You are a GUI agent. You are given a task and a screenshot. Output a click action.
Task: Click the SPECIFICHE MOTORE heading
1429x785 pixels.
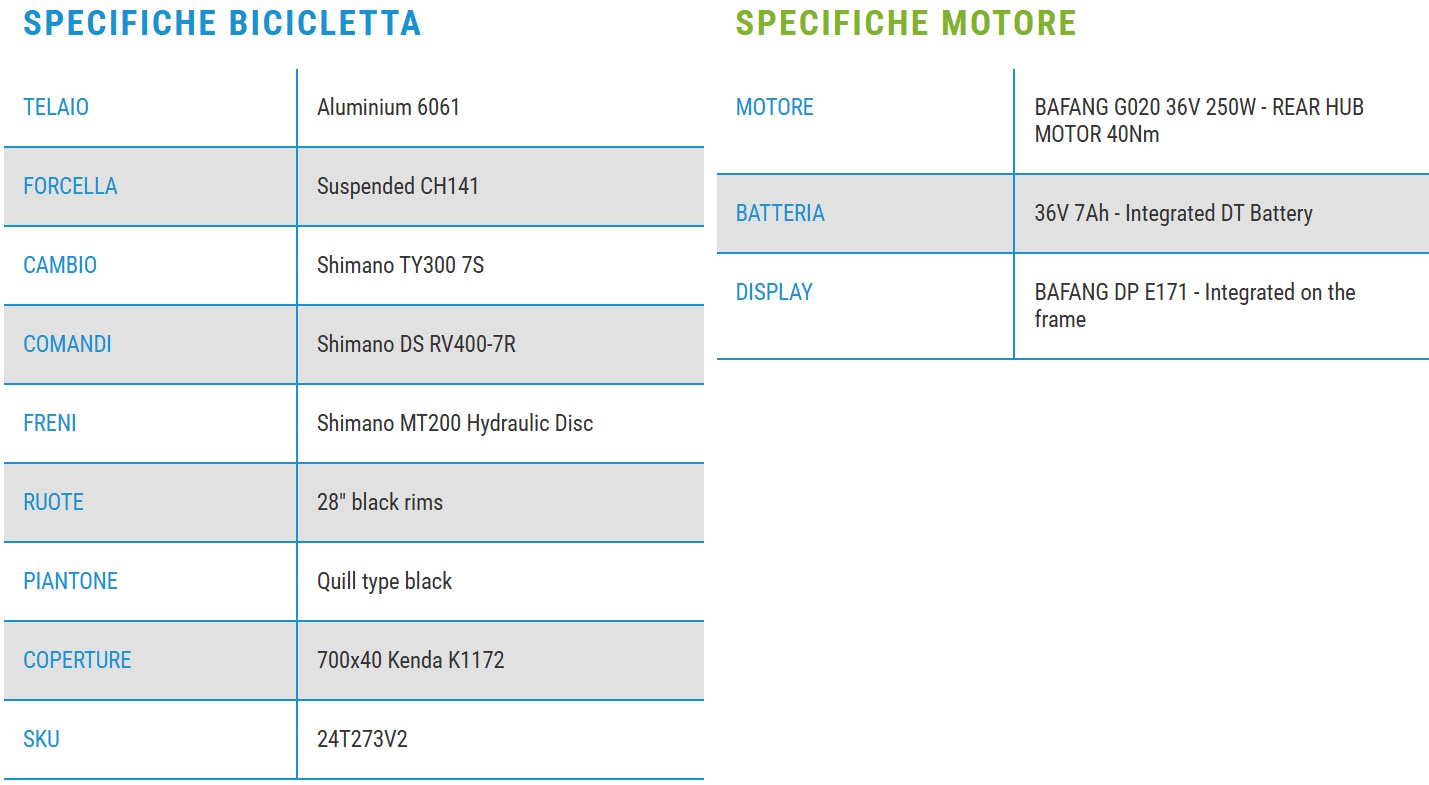click(x=905, y=23)
